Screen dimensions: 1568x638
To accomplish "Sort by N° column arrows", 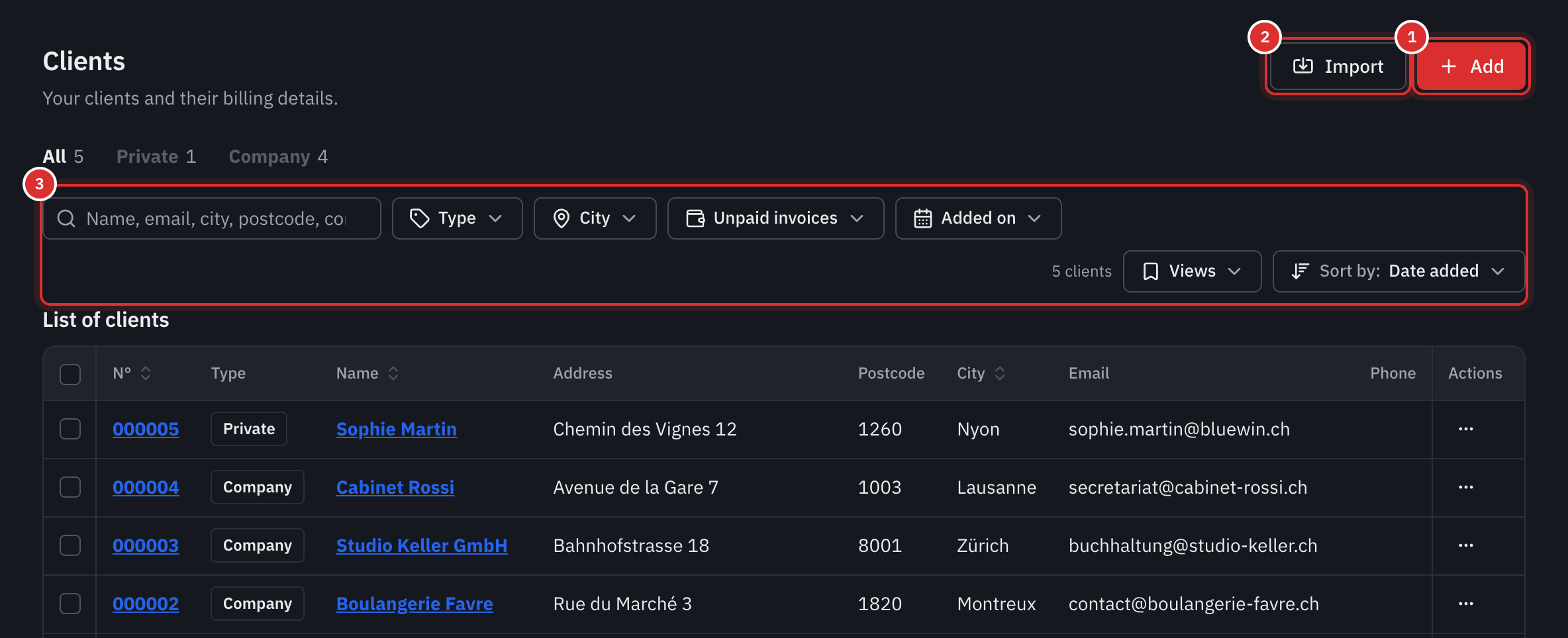I will click(146, 373).
